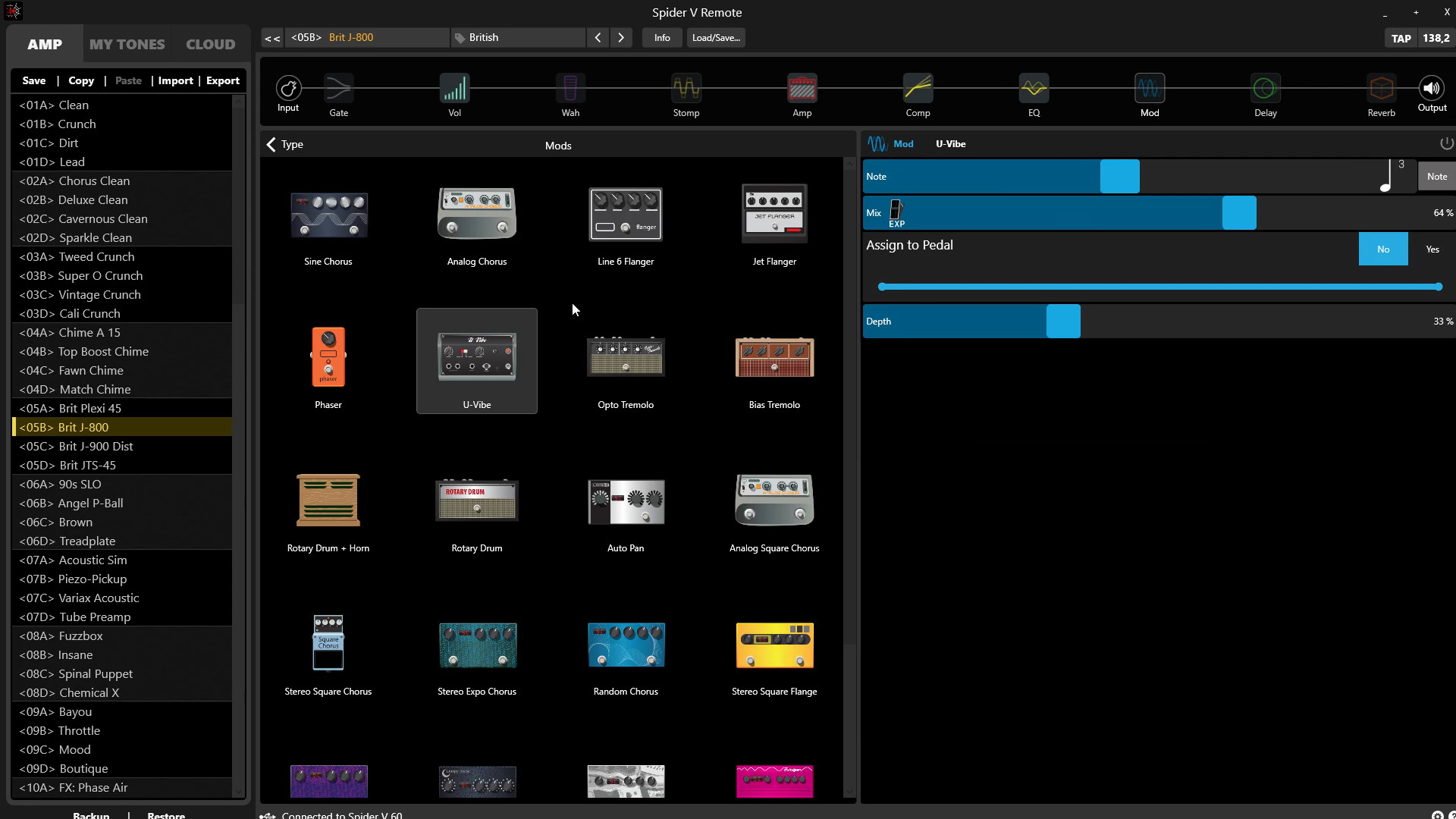Select the Delay effect block
The image size is (1456, 819).
click(1265, 89)
